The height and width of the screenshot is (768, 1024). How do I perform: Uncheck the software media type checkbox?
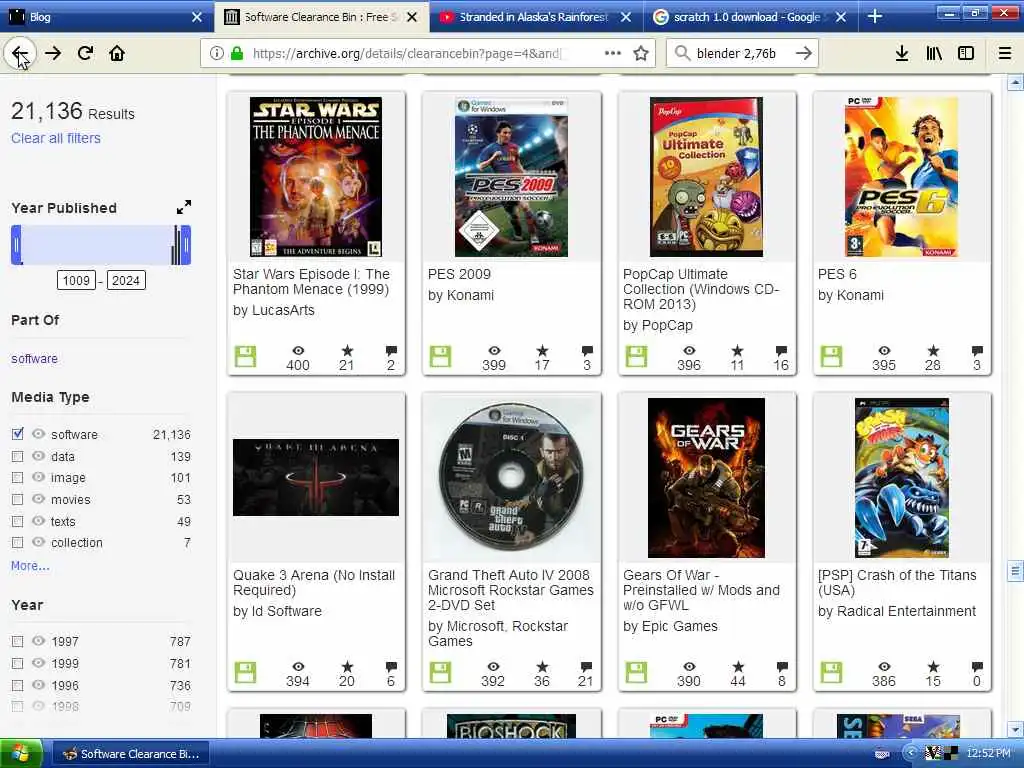[18, 434]
